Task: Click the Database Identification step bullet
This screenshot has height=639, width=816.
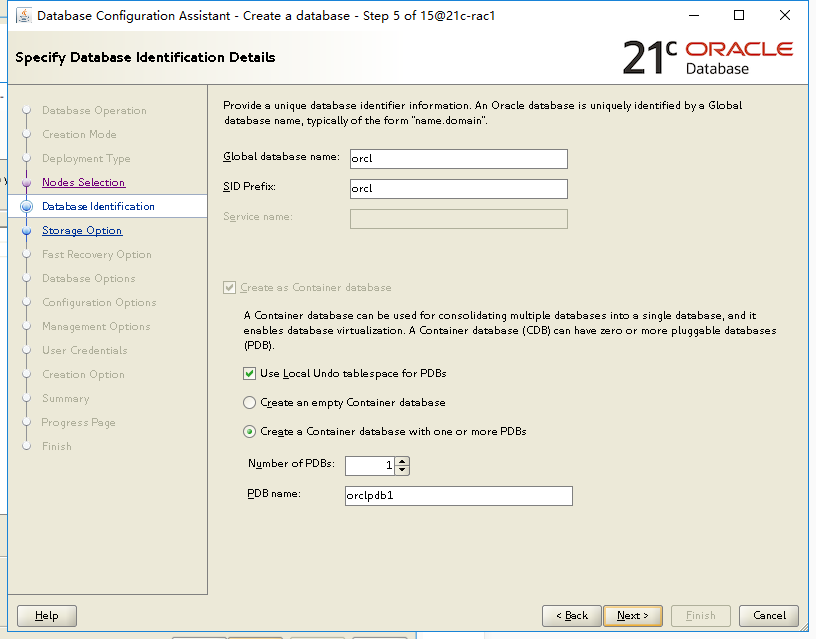Action: click(27, 207)
